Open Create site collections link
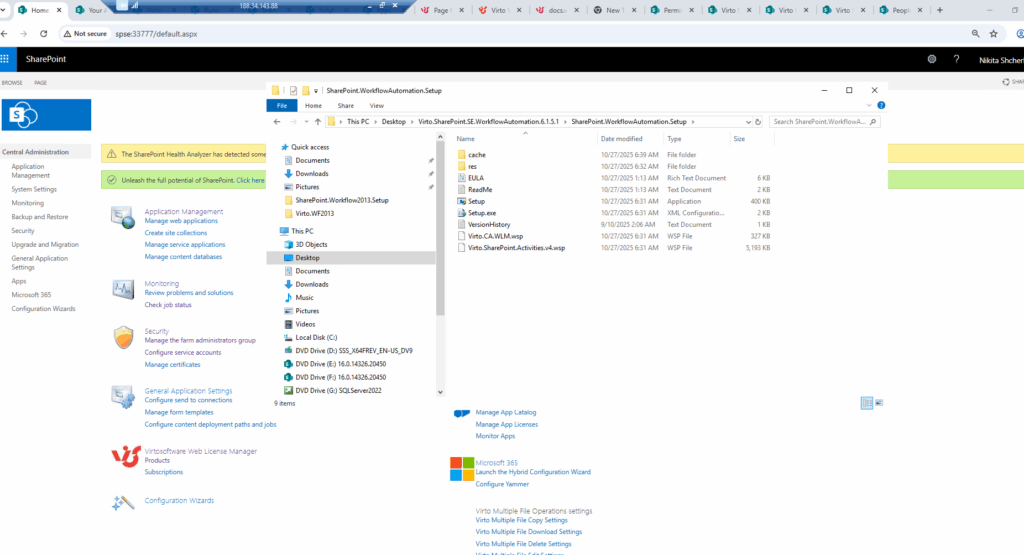Viewport: 1024px width, 555px height. click(x=176, y=232)
